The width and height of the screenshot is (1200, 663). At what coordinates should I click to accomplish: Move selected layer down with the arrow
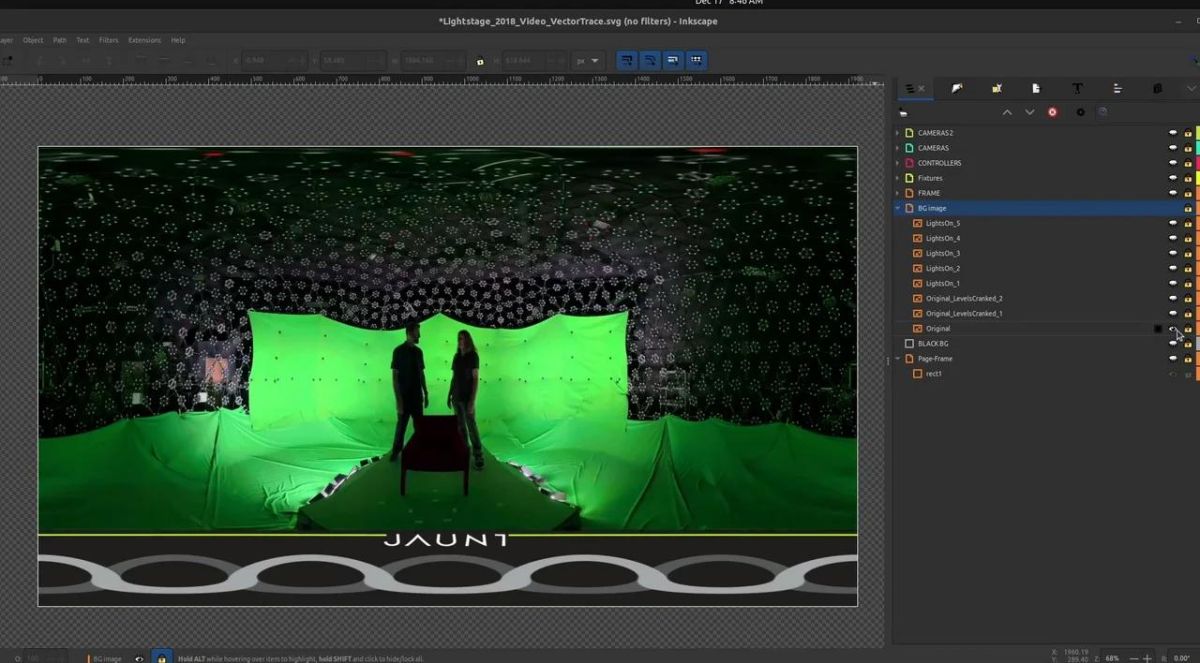[x=1029, y=112]
